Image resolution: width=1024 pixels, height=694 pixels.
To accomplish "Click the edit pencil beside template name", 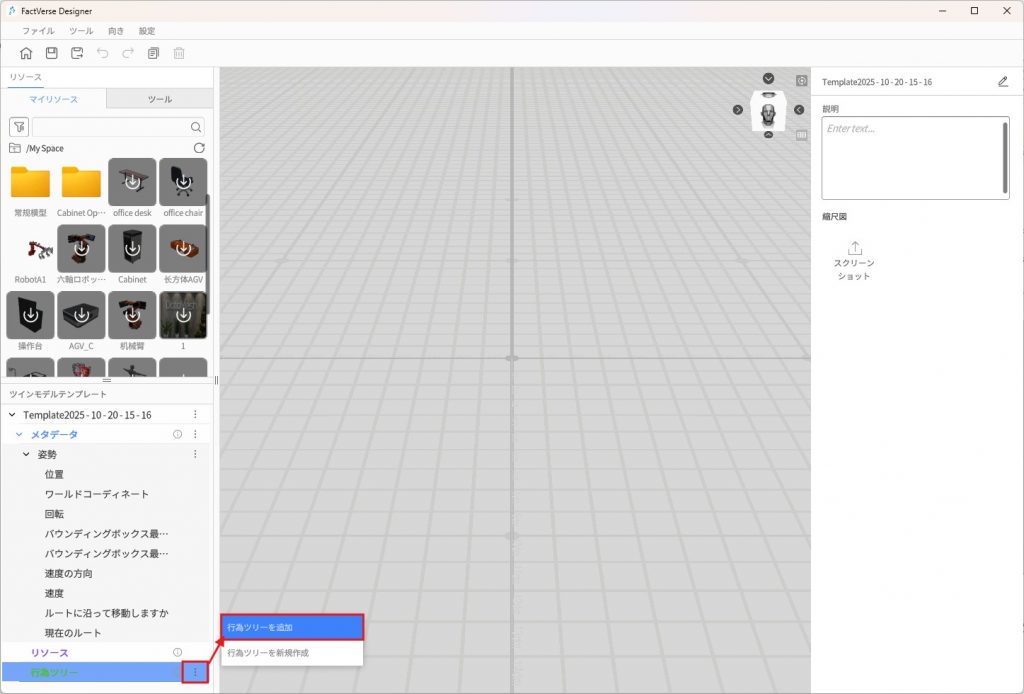I will coord(1003,82).
